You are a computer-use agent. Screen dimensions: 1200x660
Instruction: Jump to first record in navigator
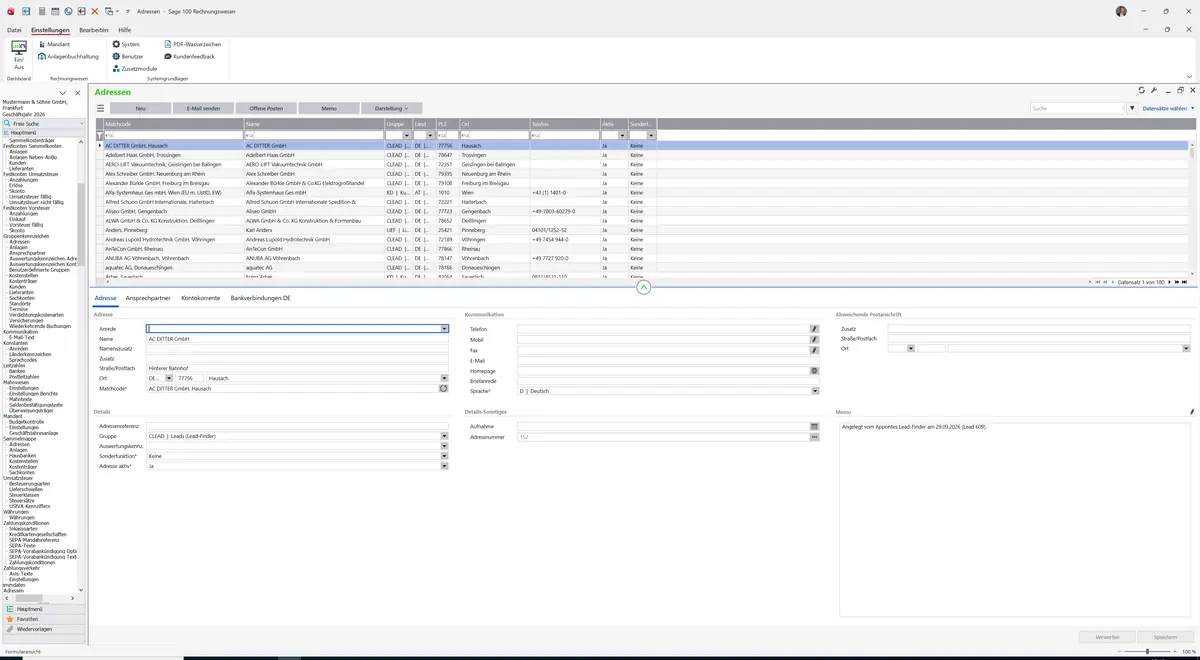coord(1099,282)
